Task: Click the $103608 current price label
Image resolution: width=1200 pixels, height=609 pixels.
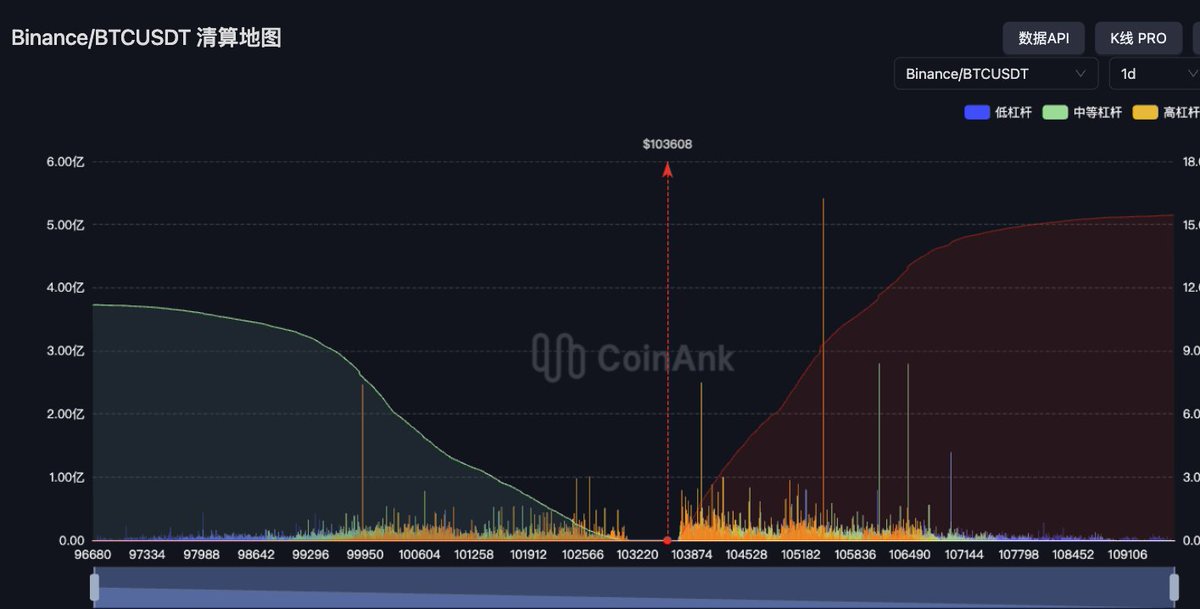Action: [x=667, y=144]
